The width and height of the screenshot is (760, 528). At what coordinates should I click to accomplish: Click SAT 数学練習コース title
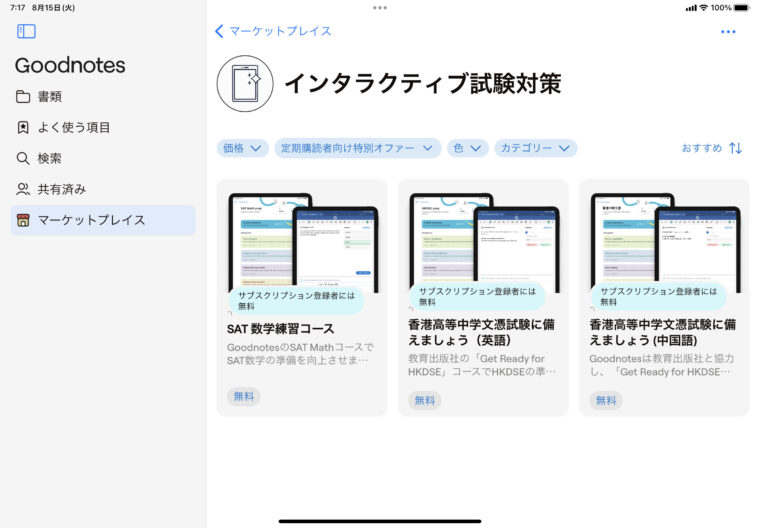(x=281, y=329)
